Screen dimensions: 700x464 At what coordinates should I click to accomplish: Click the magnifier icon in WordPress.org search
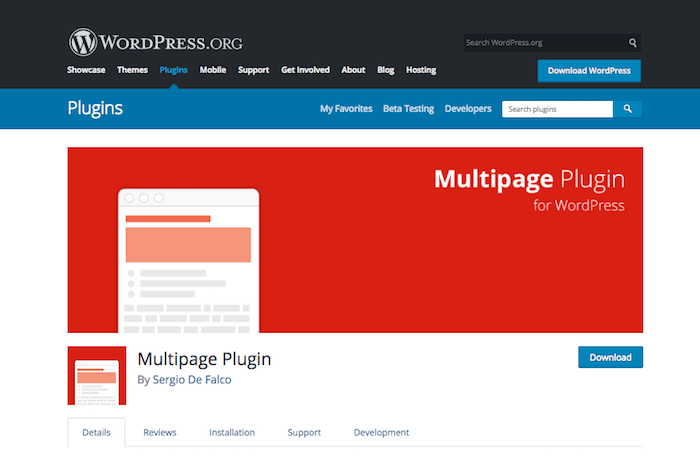point(633,43)
